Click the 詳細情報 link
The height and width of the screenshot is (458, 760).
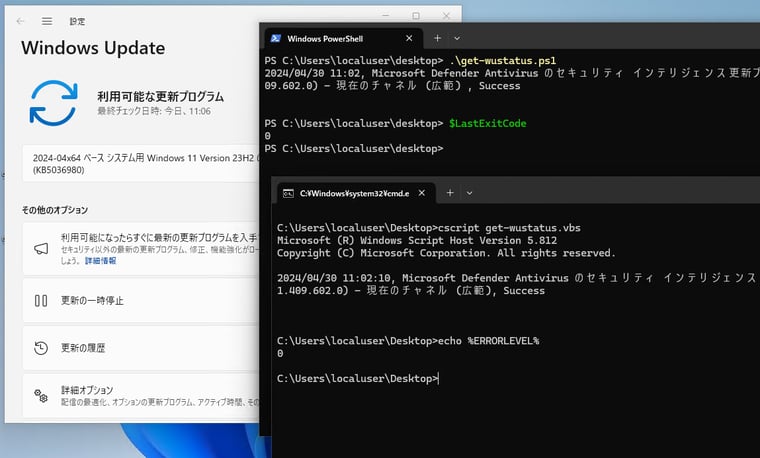coord(100,261)
